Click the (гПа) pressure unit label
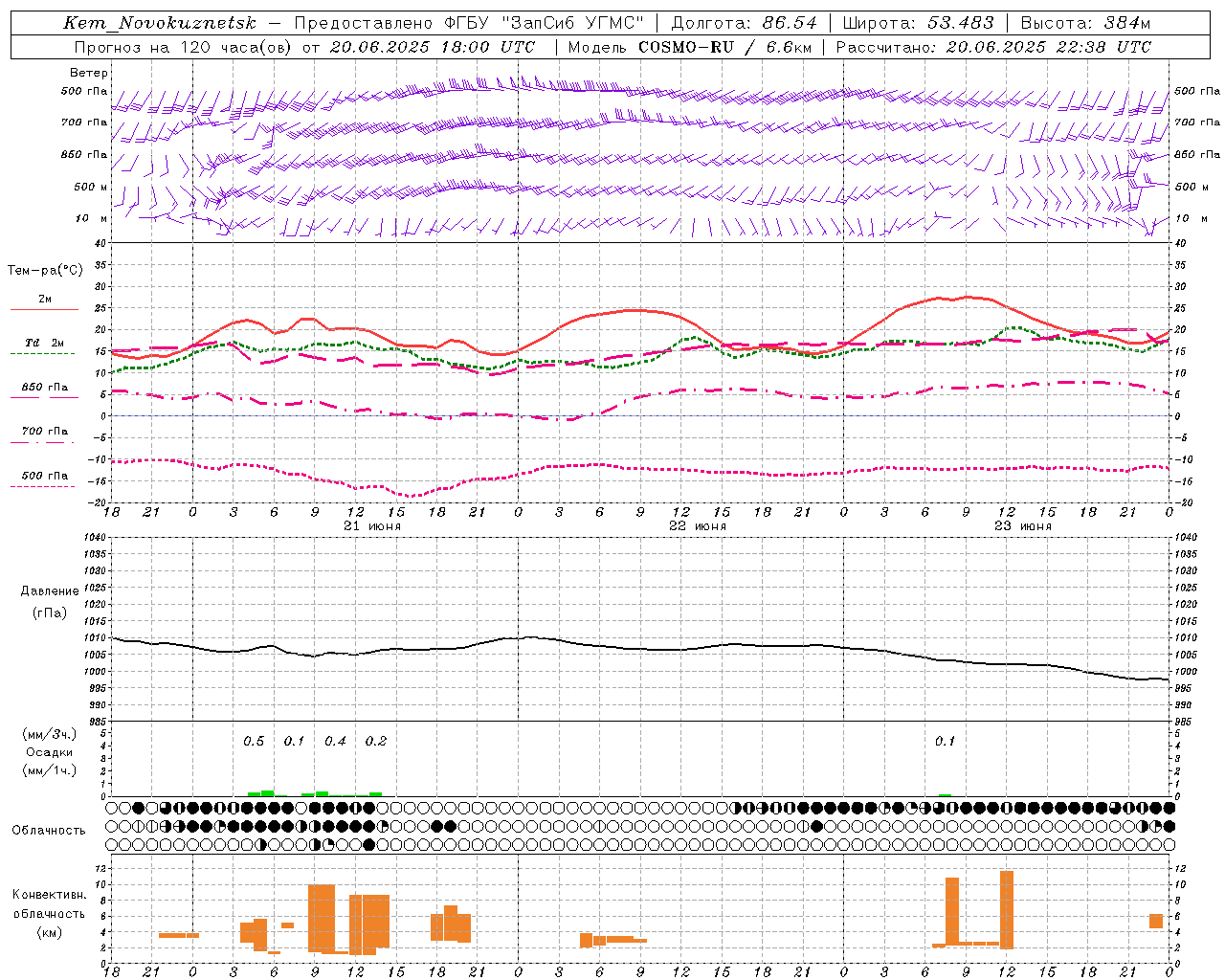Image resolution: width=1225 pixels, height=980 pixels. pos(48,612)
